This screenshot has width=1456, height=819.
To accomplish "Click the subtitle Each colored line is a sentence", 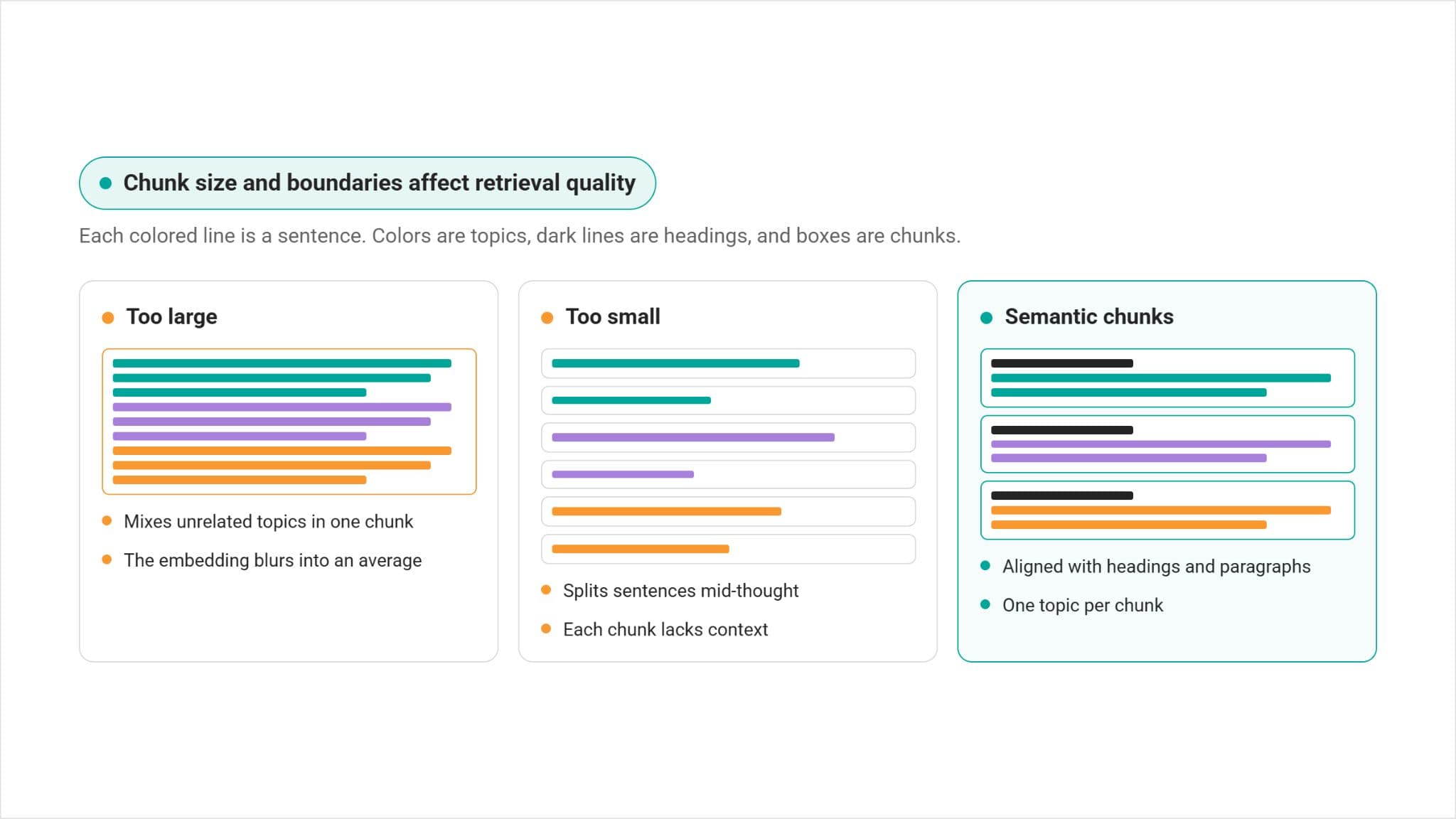I will point(520,236).
